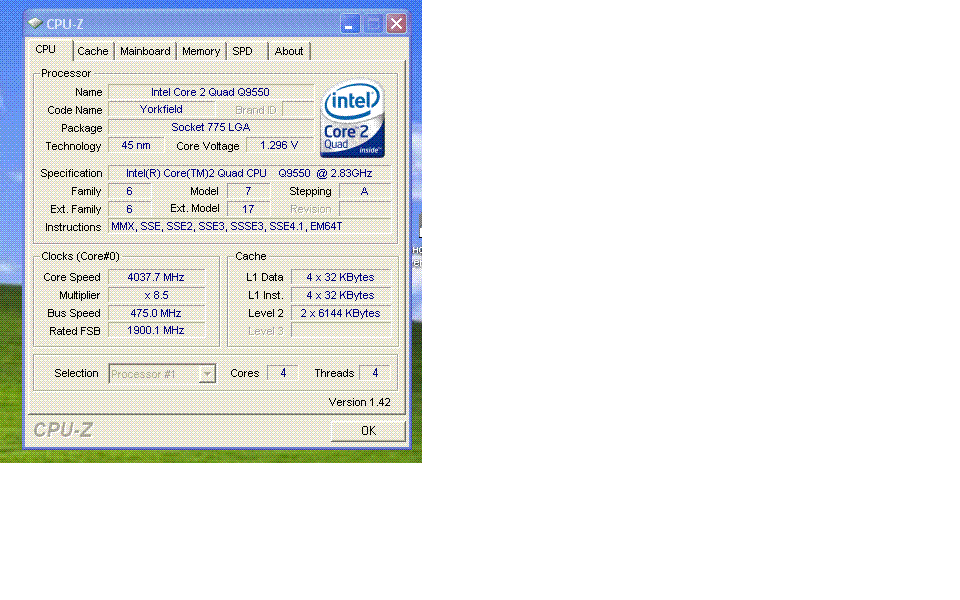This screenshot has width=960, height=600.
Task: Click the processor name Intel Core 2 Quad Q9550
Action: tap(211, 92)
